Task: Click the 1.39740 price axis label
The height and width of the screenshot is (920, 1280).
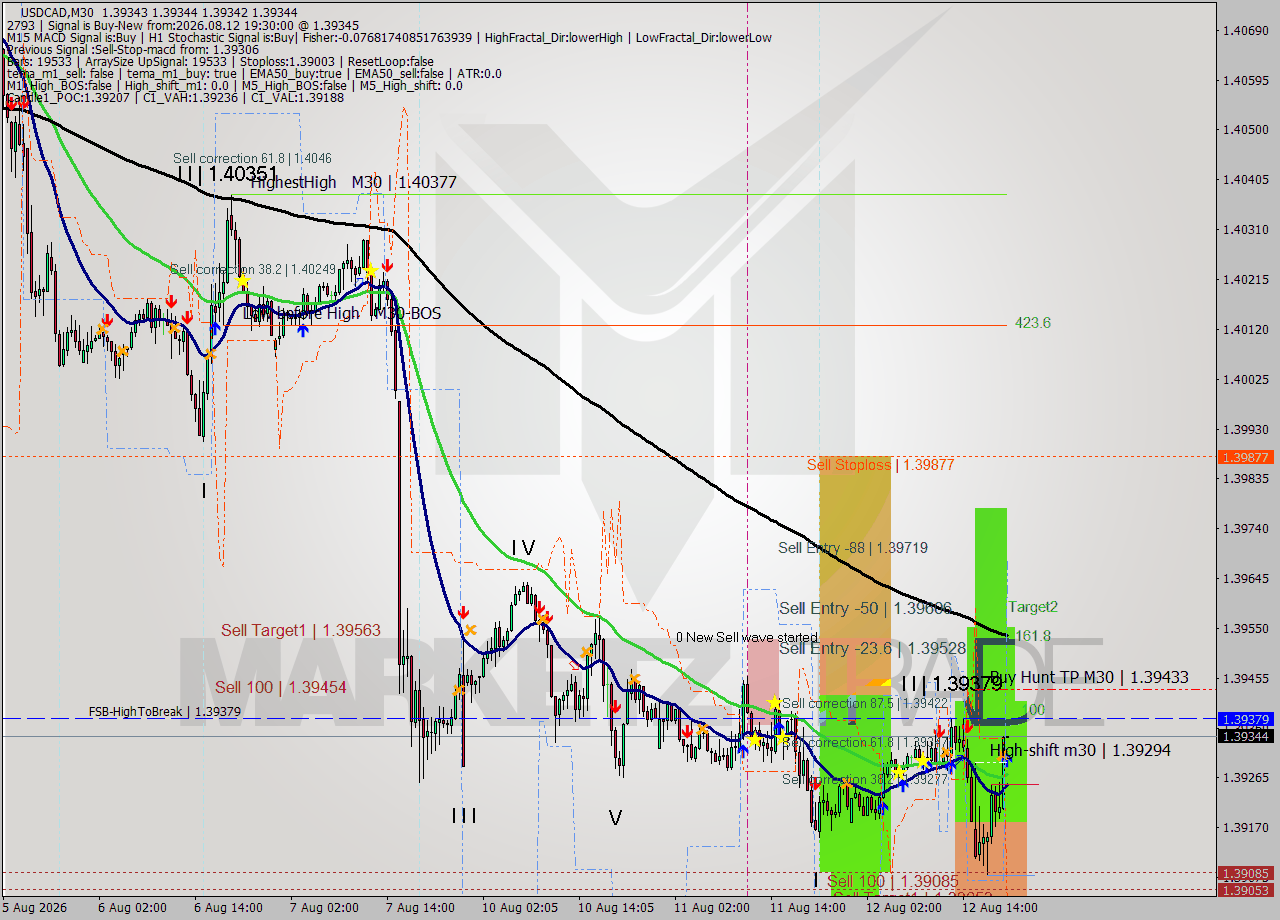Action: (1245, 528)
